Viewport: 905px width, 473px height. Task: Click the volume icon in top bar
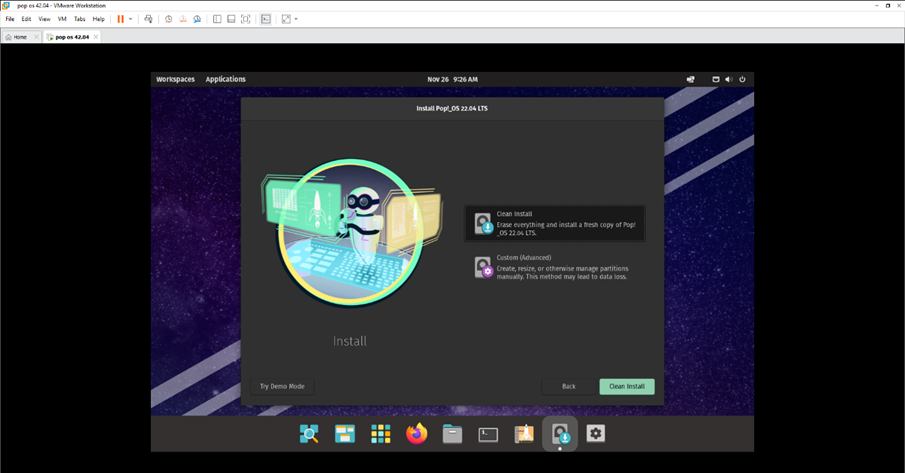click(x=728, y=79)
